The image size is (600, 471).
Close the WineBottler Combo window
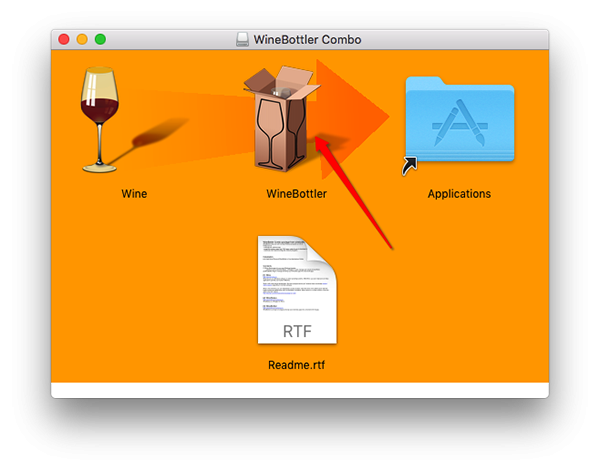64,39
